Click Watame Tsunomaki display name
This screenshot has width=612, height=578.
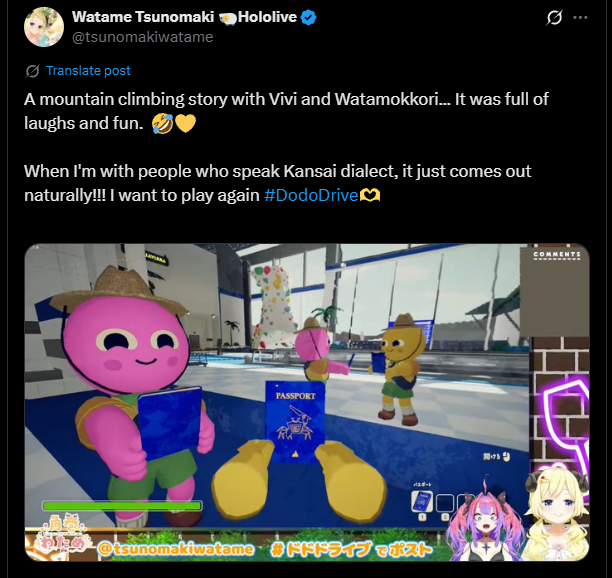143,17
